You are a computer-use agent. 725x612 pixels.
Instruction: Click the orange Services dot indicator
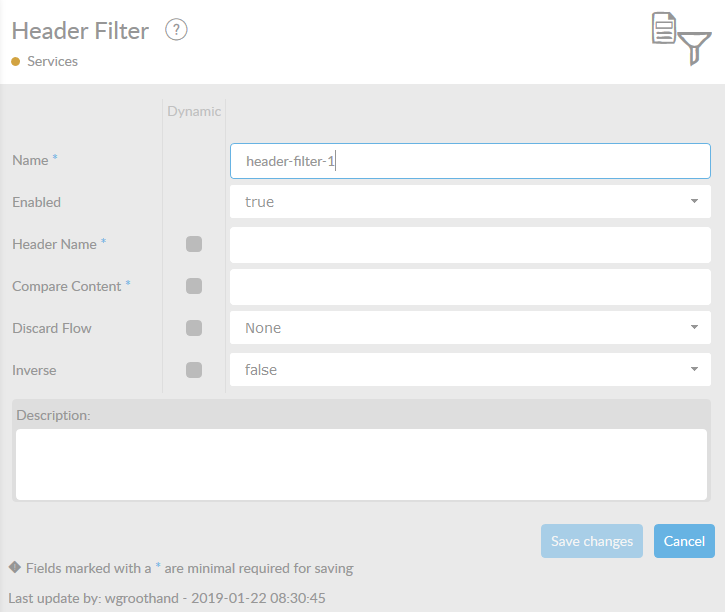click(x=16, y=62)
